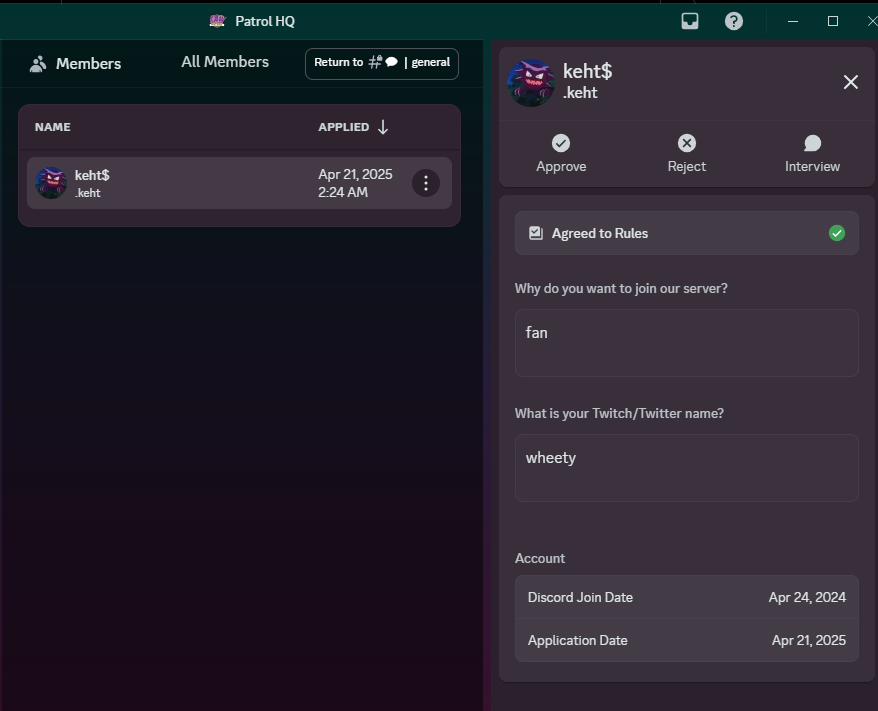Viewport: 878px width, 711px height.
Task: Click the Members people icon
Action: point(38,64)
